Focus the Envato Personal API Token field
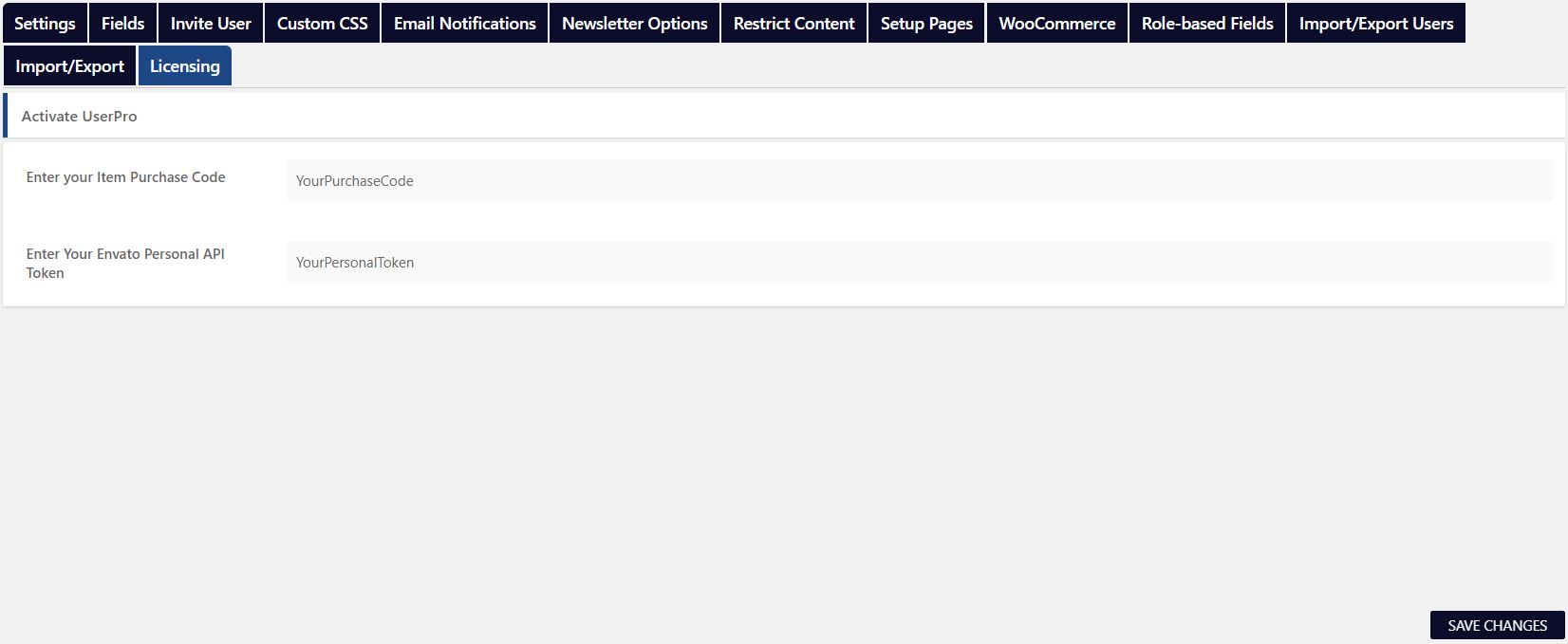1568x644 pixels. tap(919, 262)
